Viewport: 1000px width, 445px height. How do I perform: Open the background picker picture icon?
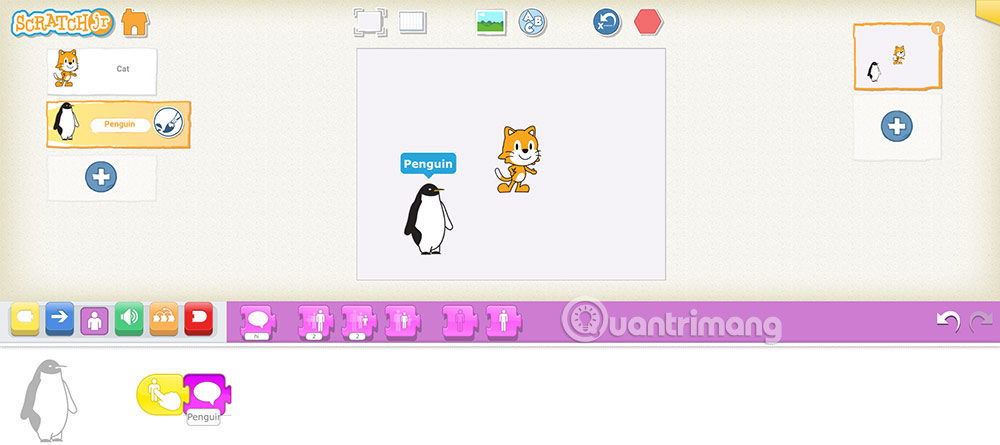pyautogui.click(x=490, y=22)
